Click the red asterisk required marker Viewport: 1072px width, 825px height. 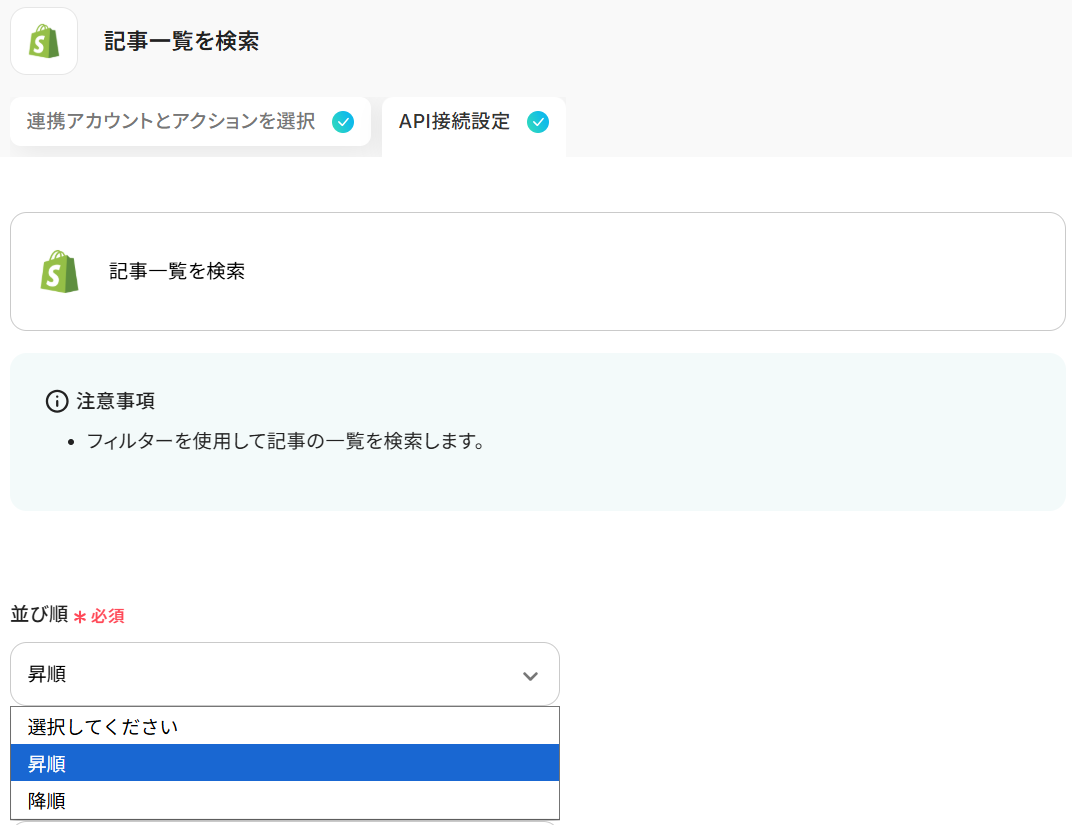pyautogui.click(x=80, y=617)
